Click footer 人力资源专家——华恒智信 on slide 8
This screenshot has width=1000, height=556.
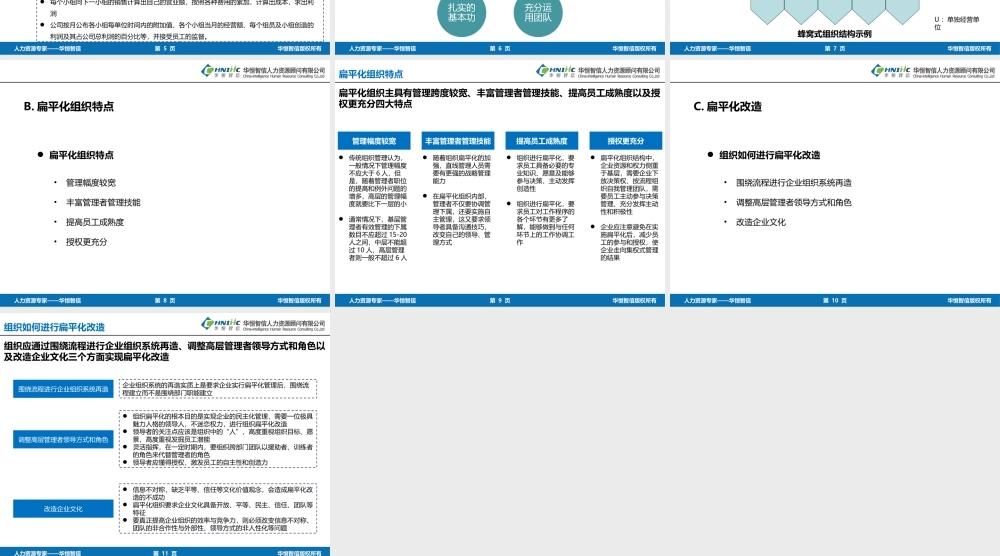coord(47,300)
